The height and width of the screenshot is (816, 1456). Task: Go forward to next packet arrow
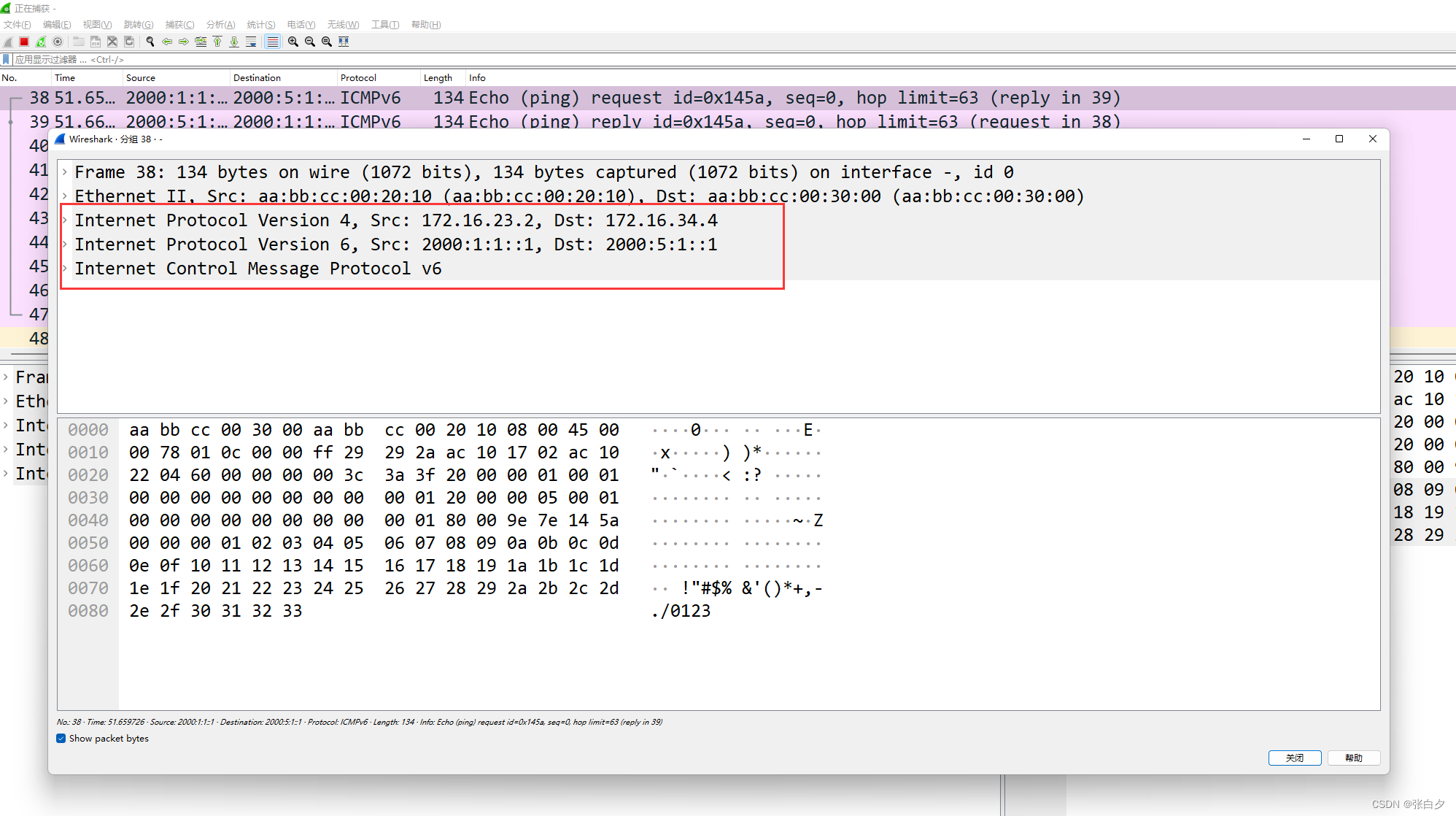184,42
